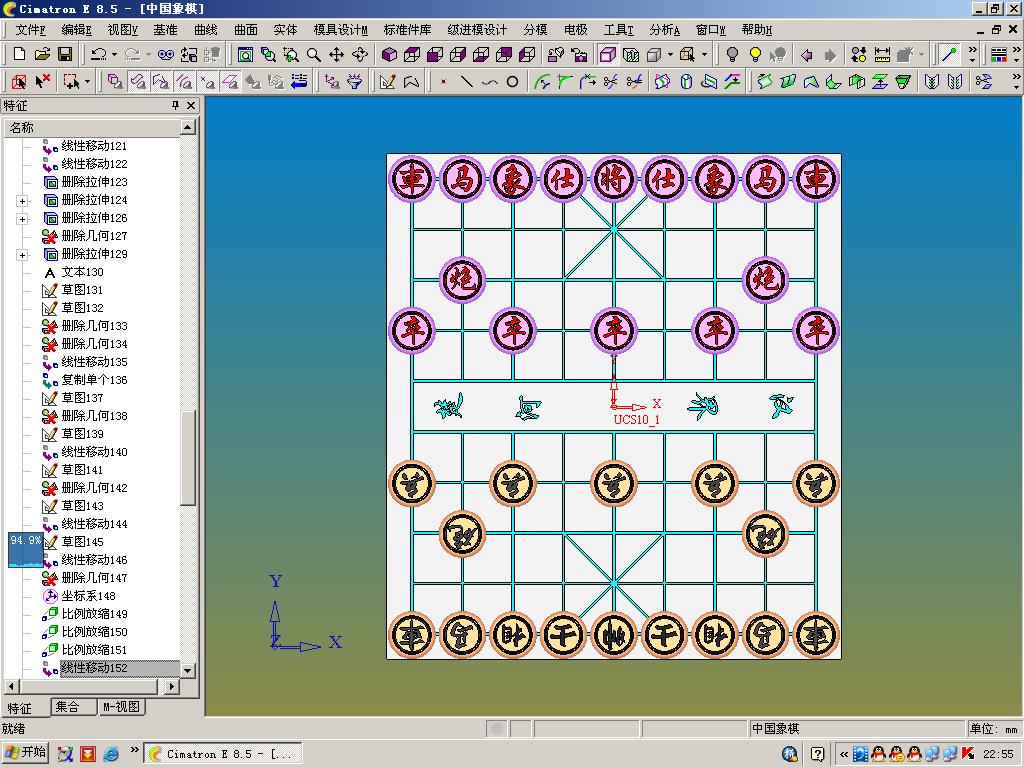This screenshot has width=1024, height=768.
Task: Select the pan (four-arrow) tool
Action: [x=336, y=54]
